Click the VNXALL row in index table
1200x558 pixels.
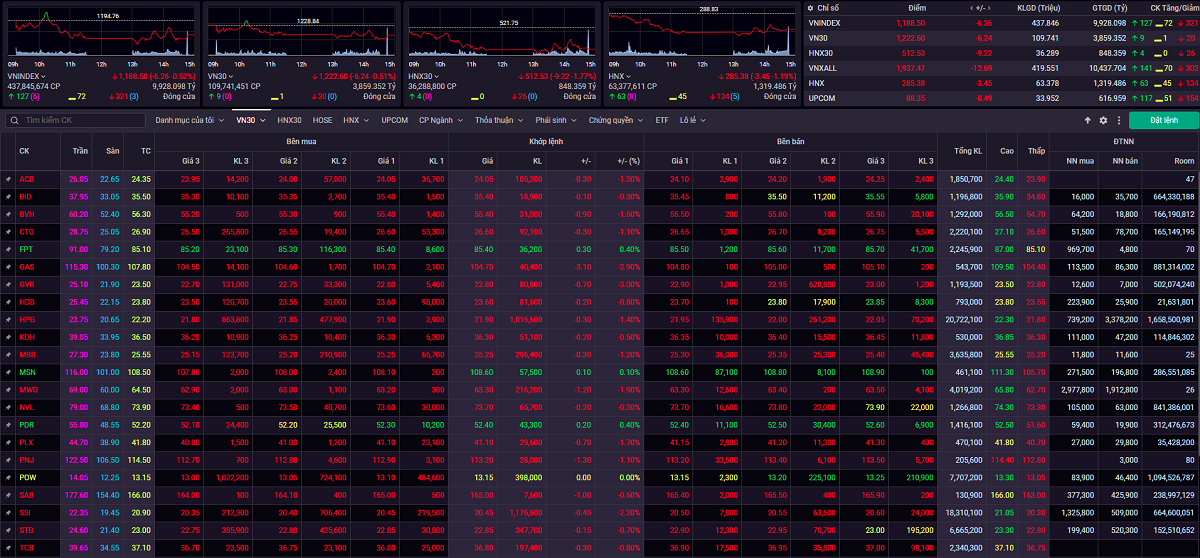[x=1002, y=67]
